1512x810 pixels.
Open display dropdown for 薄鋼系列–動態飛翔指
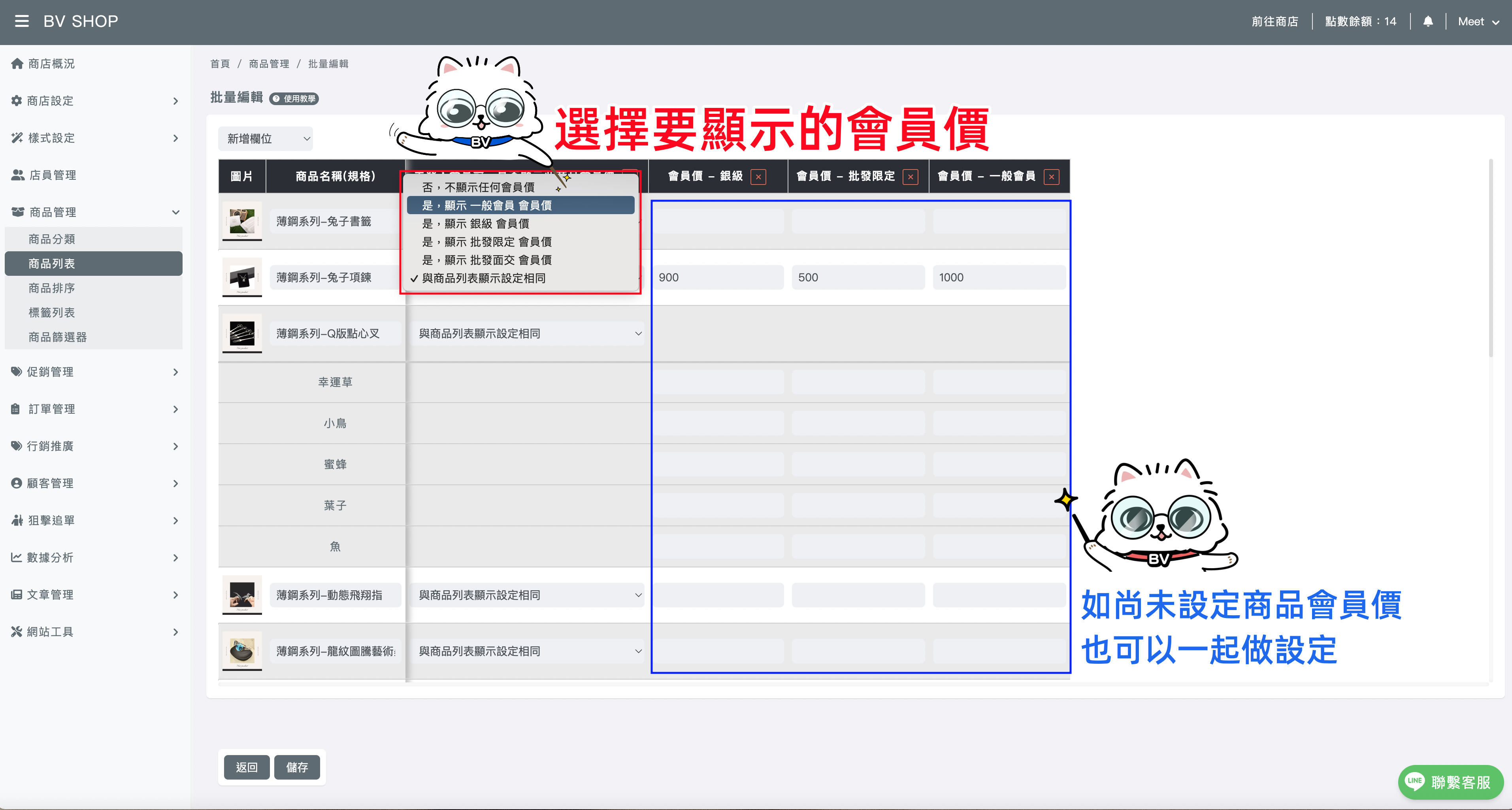(528, 595)
